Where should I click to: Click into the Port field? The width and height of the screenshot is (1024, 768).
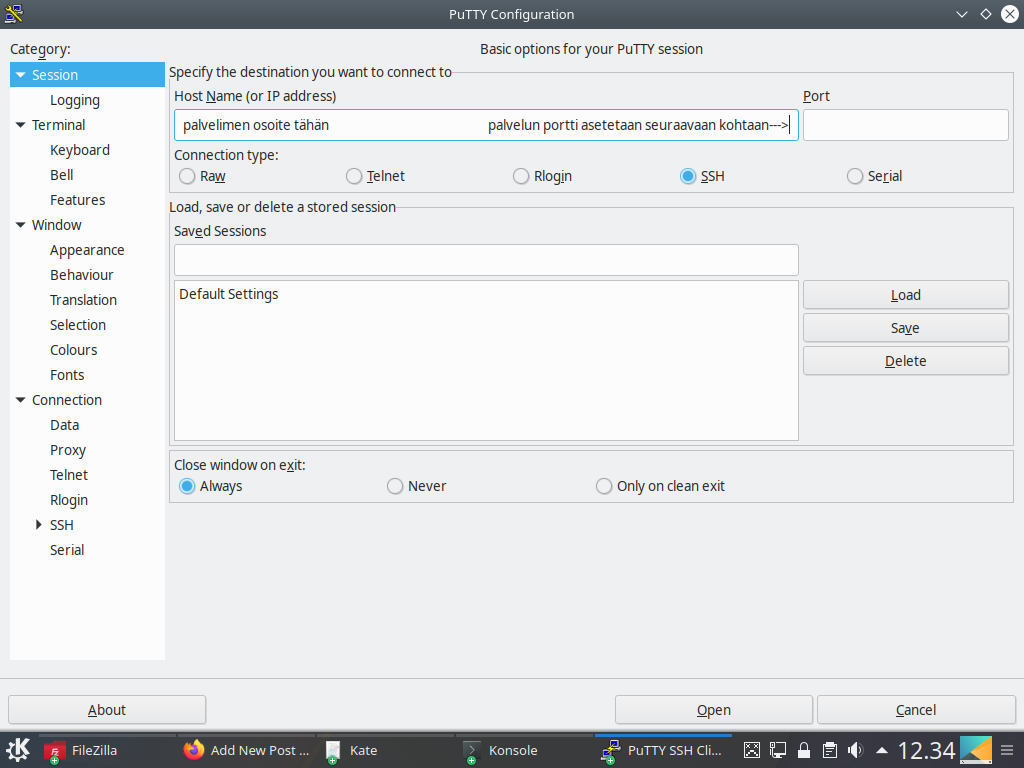pyautogui.click(x=906, y=125)
